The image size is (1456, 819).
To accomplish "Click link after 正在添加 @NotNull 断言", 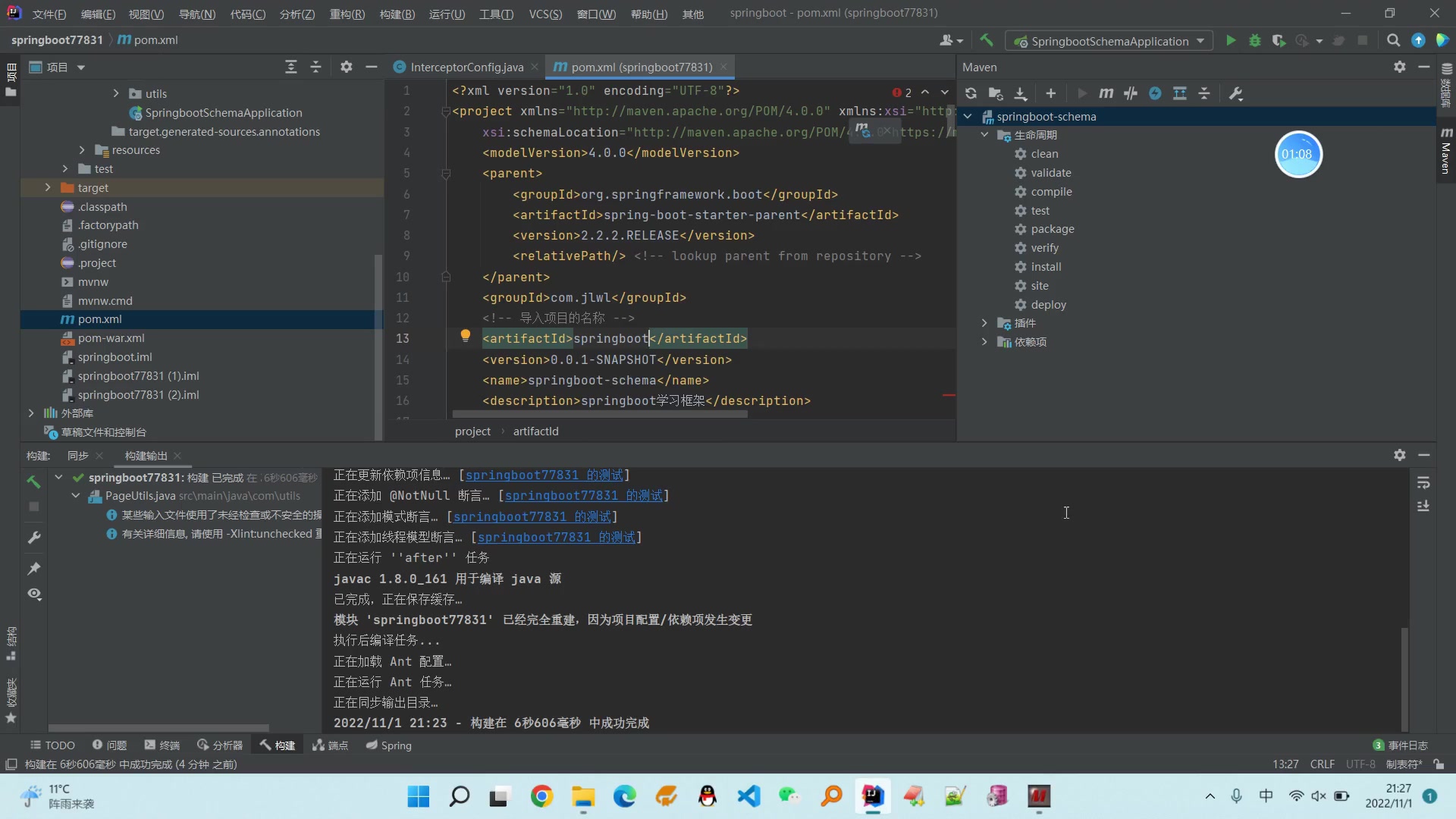I will (x=584, y=495).
